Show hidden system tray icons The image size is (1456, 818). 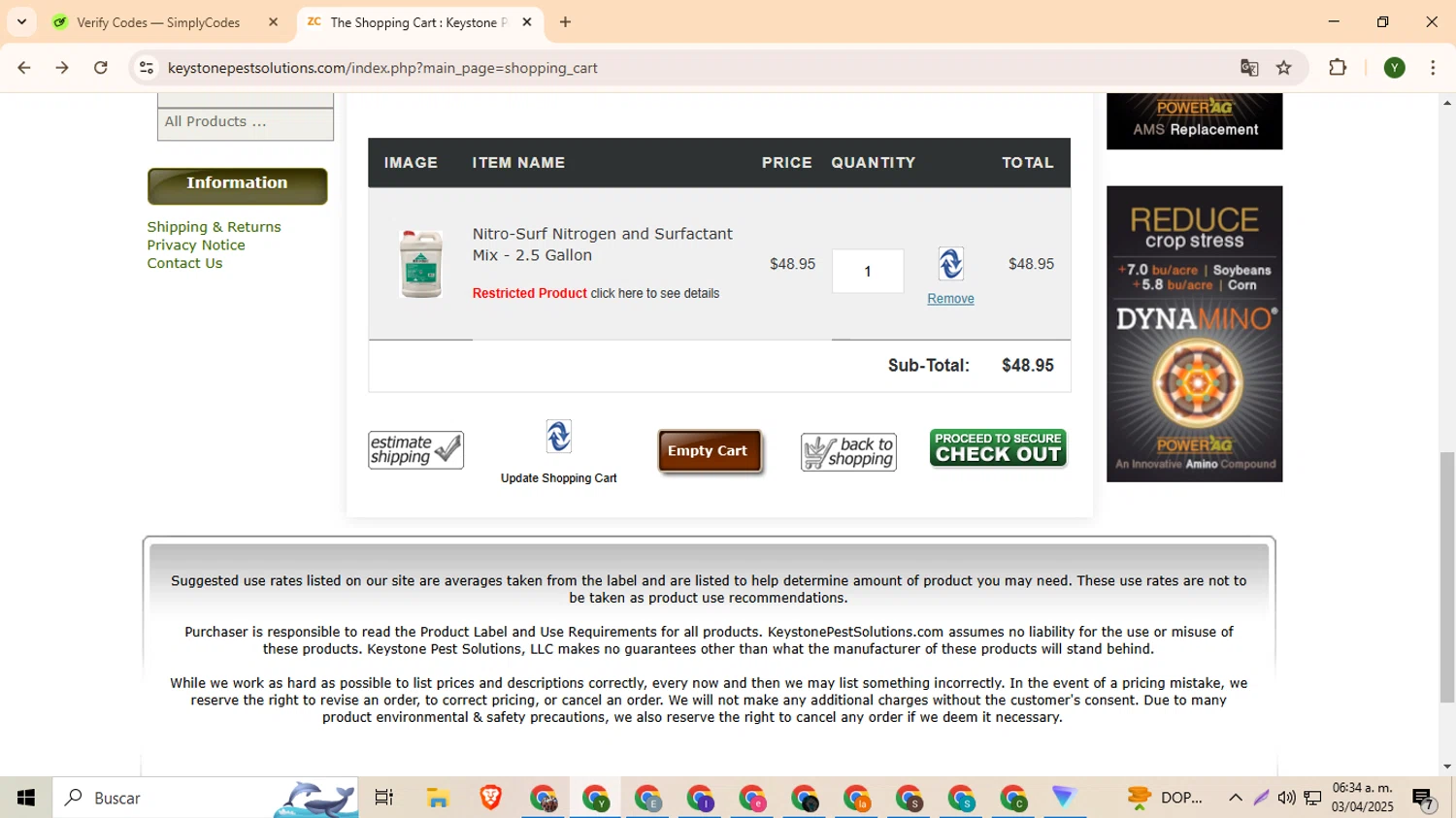pyautogui.click(x=1236, y=798)
